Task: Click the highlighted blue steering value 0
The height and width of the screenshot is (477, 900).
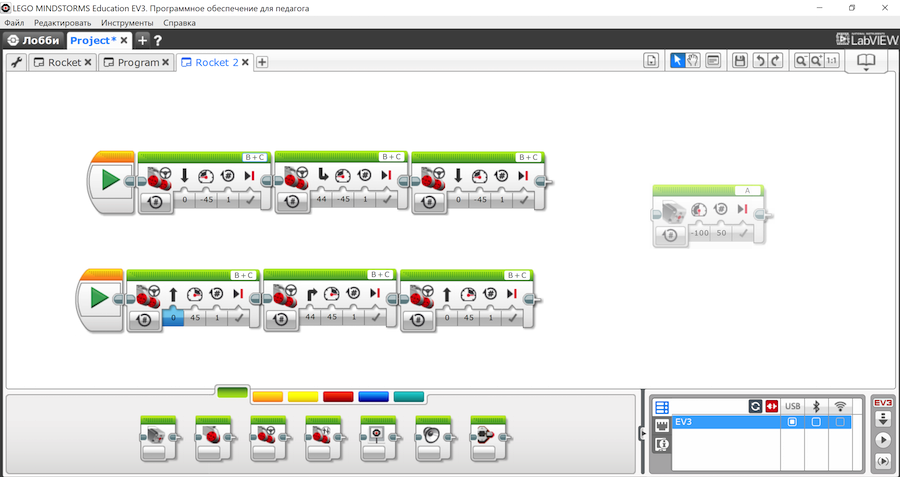Action: point(173,317)
